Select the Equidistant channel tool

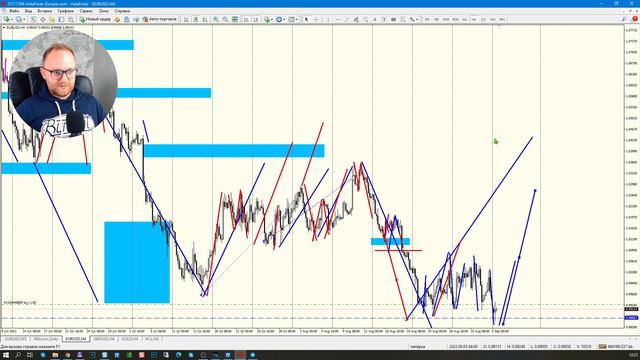pos(356,19)
